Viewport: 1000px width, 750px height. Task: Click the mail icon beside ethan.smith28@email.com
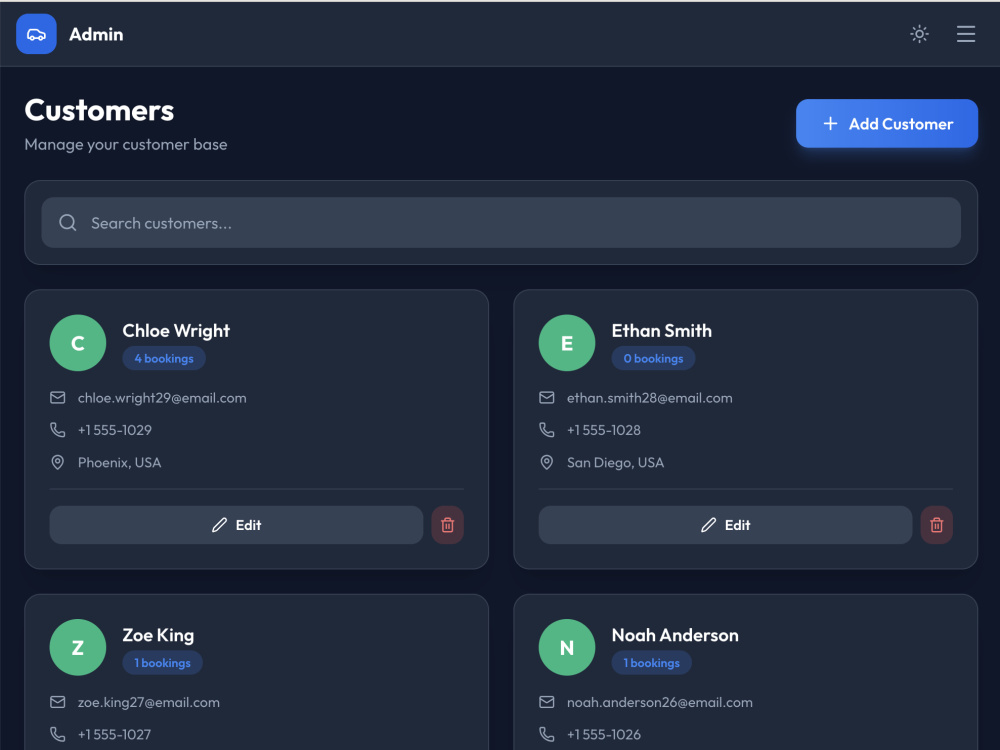(x=547, y=398)
